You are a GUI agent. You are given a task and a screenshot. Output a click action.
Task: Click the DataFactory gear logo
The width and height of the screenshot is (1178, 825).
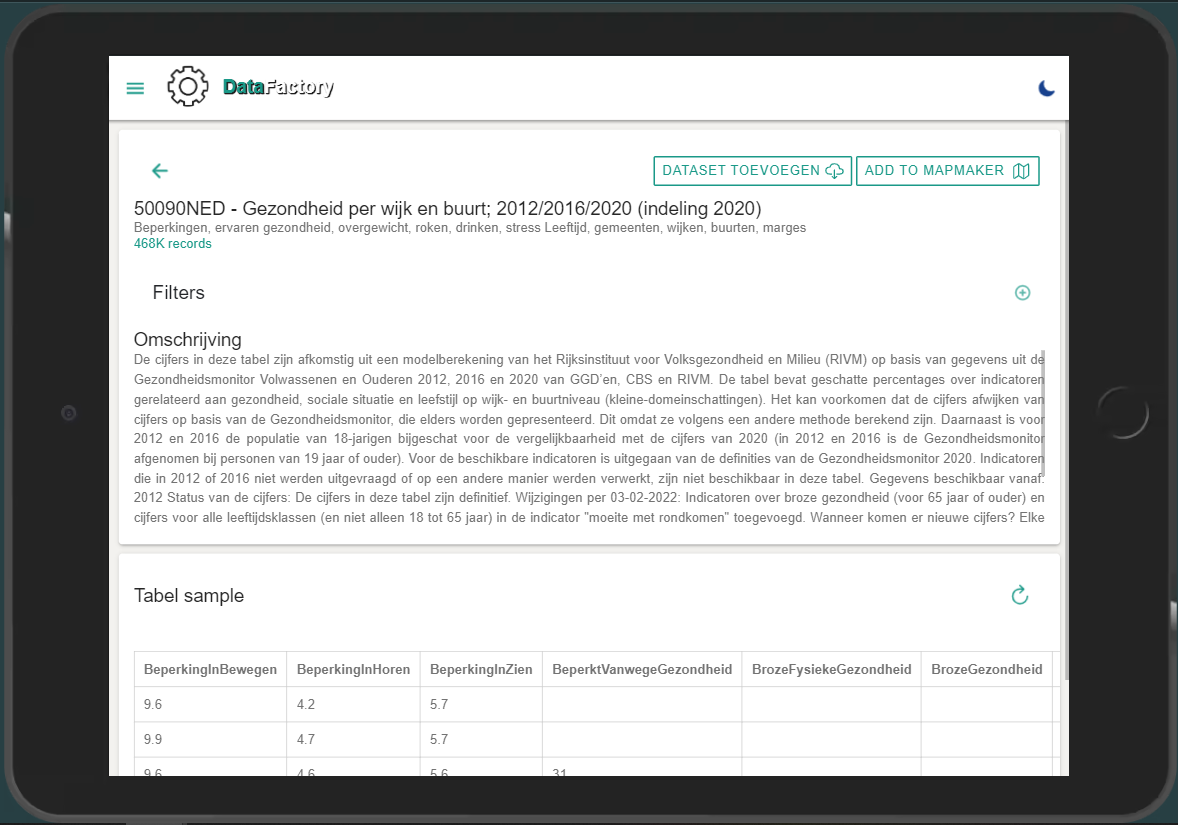(x=187, y=87)
